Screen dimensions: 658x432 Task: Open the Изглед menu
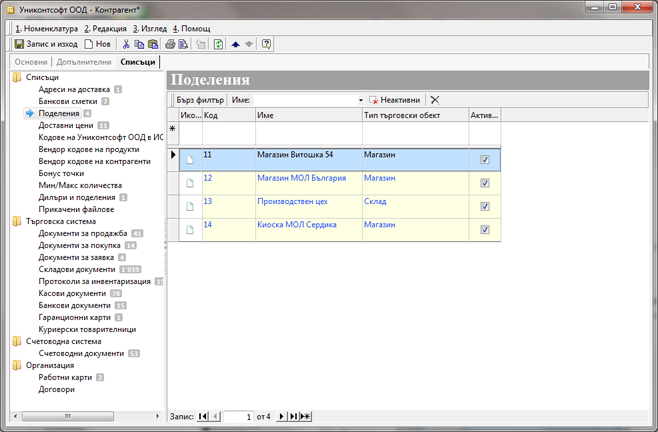click(x=150, y=29)
